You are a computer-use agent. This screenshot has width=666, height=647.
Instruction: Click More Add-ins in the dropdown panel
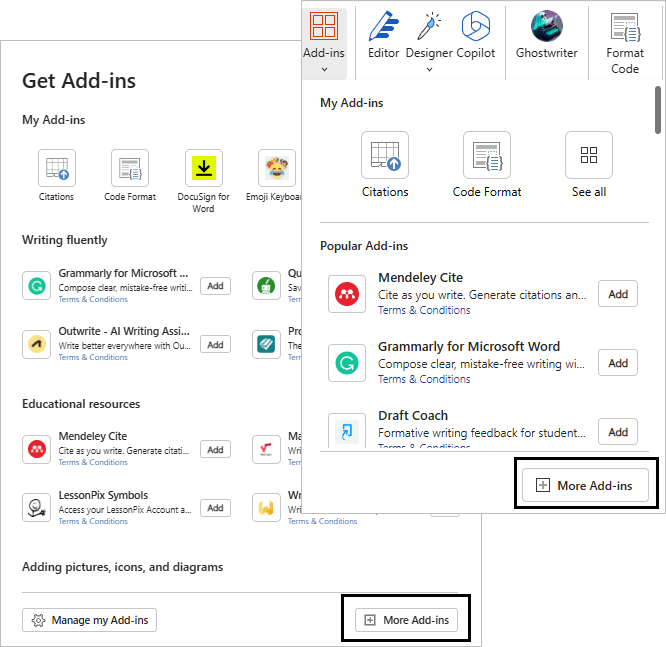pos(585,485)
